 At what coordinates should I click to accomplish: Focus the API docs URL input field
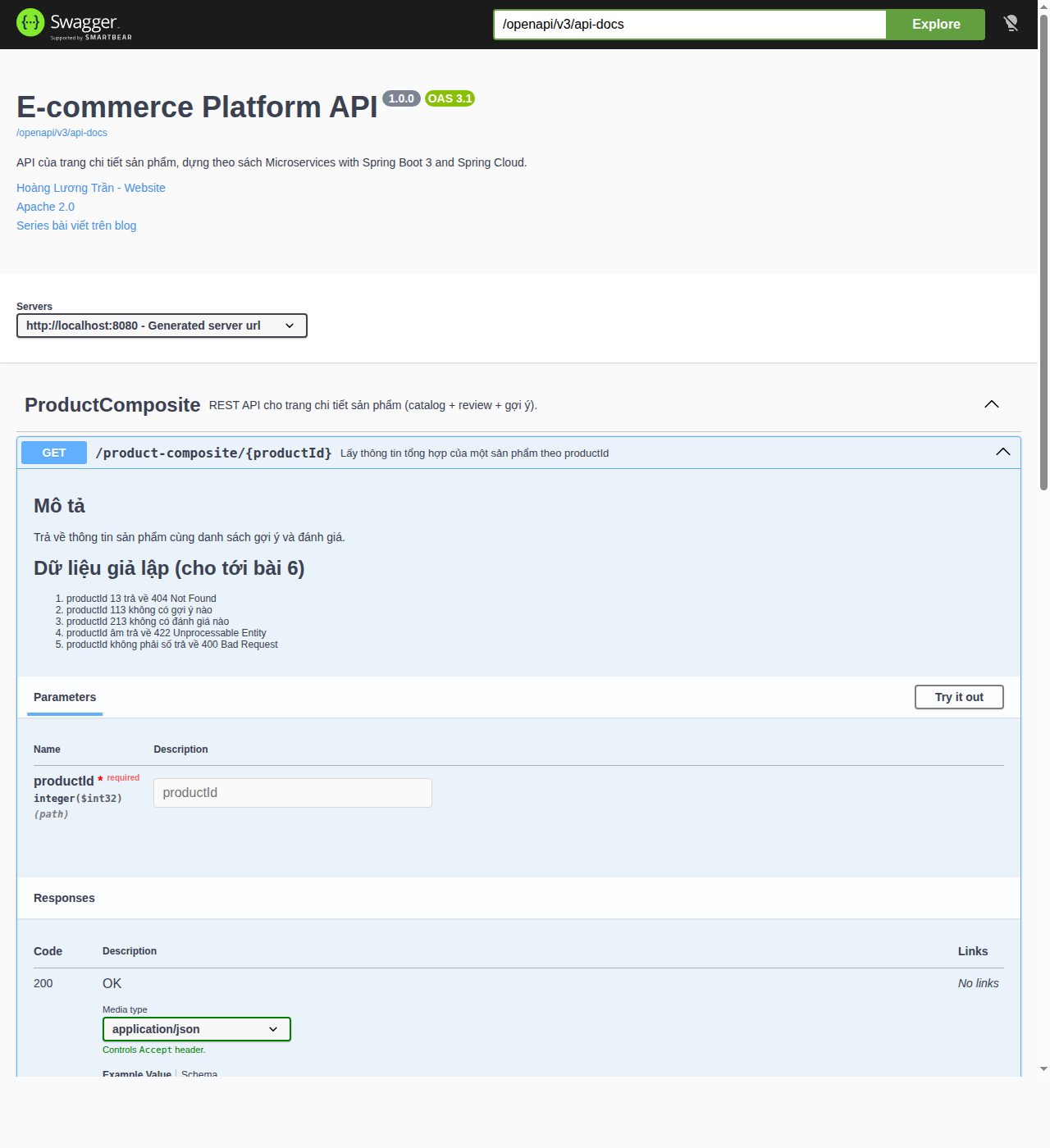tap(690, 25)
